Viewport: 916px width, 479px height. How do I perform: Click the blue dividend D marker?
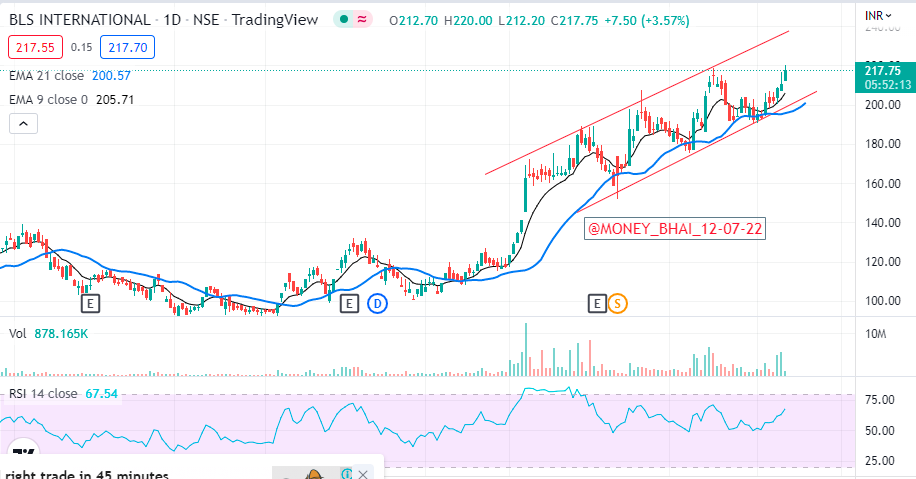377,304
